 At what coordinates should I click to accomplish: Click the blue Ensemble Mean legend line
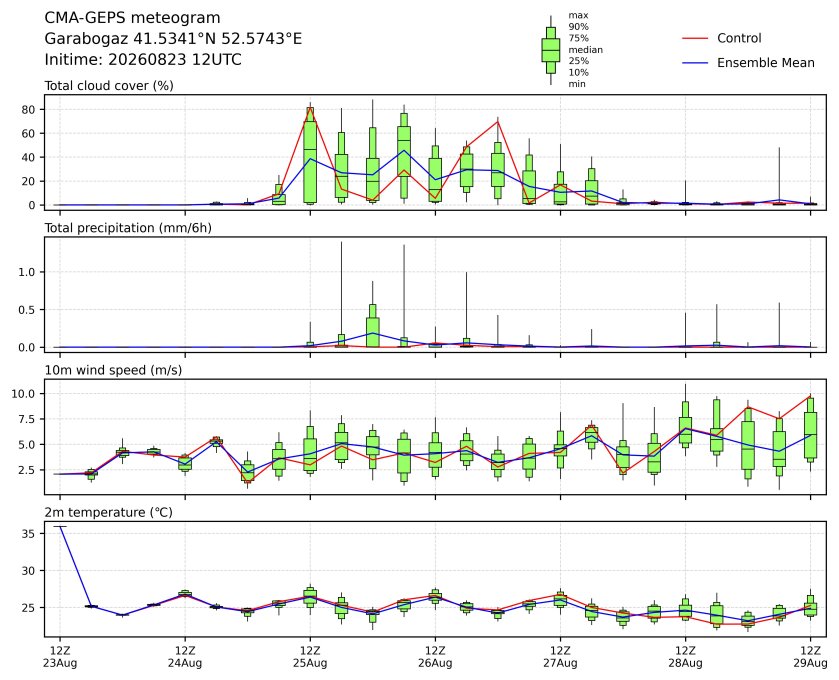click(x=695, y=63)
